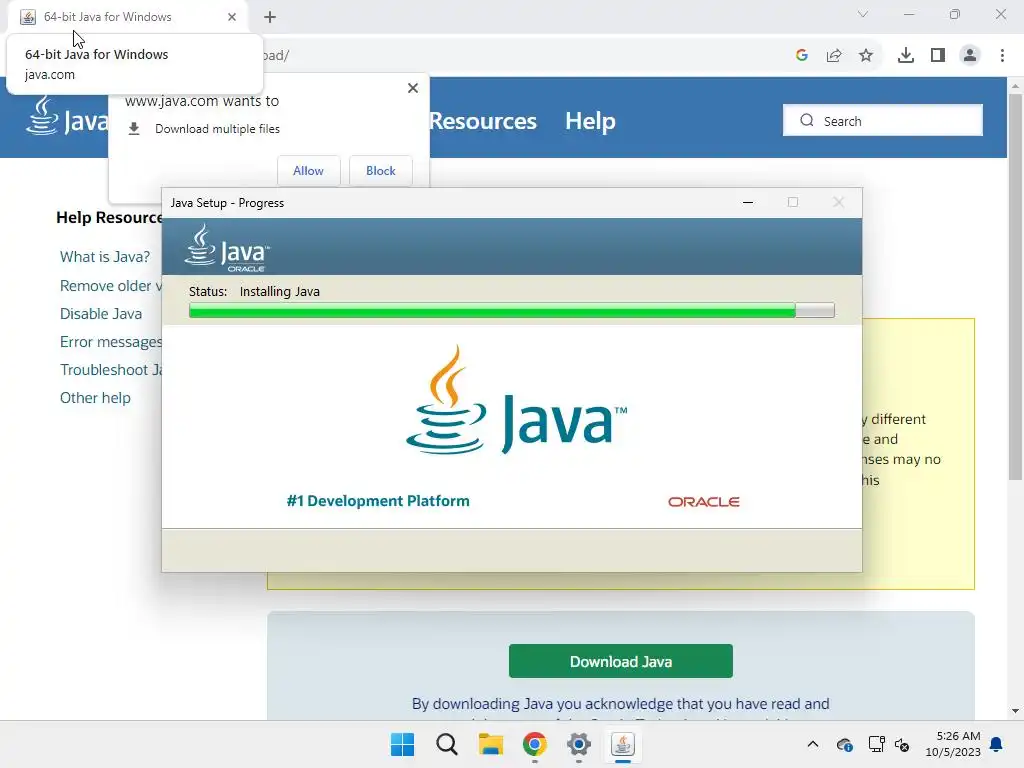Image resolution: width=1024 pixels, height=768 pixels.
Task: Click the Java Oracle logo in the setup header
Action: coord(227,248)
